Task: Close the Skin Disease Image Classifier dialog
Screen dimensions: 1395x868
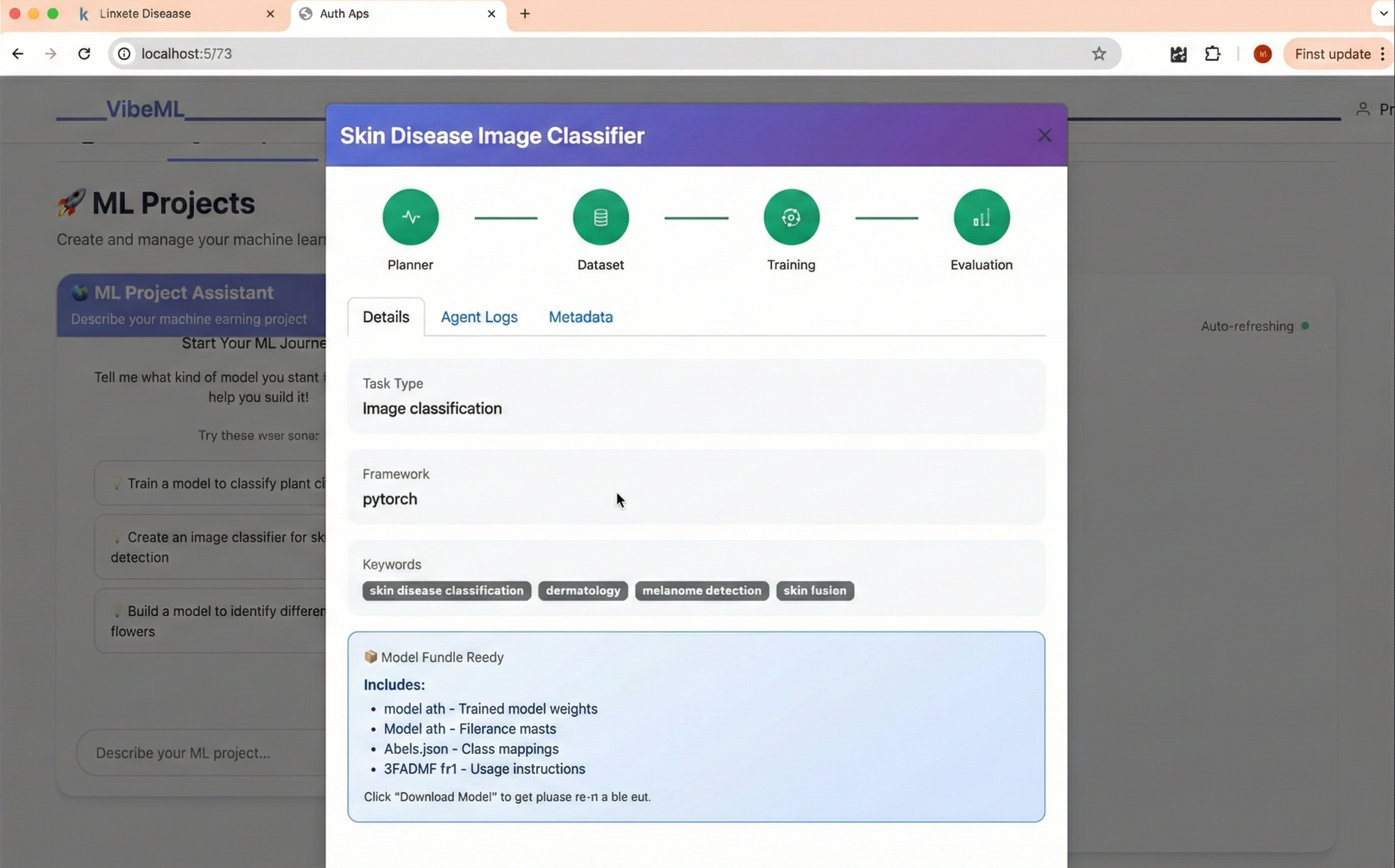Action: click(1044, 135)
